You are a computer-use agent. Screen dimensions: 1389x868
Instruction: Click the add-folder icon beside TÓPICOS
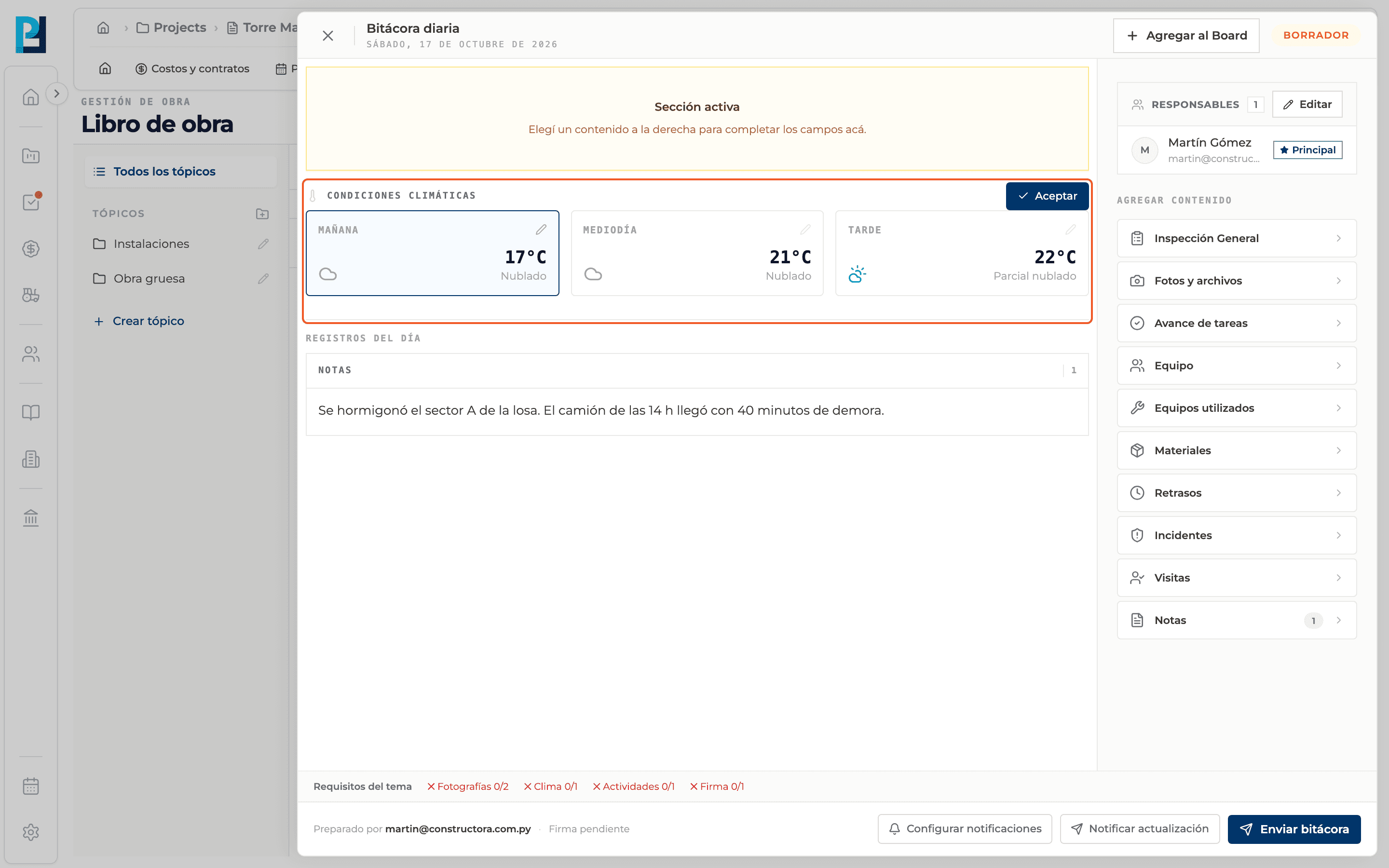tap(262, 214)
